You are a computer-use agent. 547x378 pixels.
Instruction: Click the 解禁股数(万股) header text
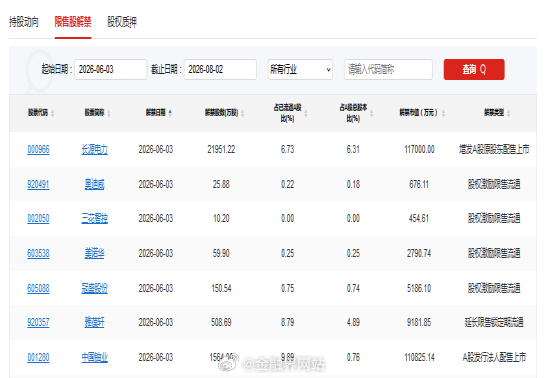point(221,113)
